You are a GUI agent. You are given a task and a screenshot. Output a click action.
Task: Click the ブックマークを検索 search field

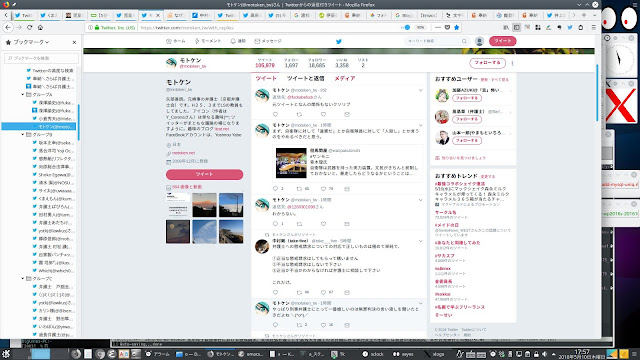pos(41,58)
